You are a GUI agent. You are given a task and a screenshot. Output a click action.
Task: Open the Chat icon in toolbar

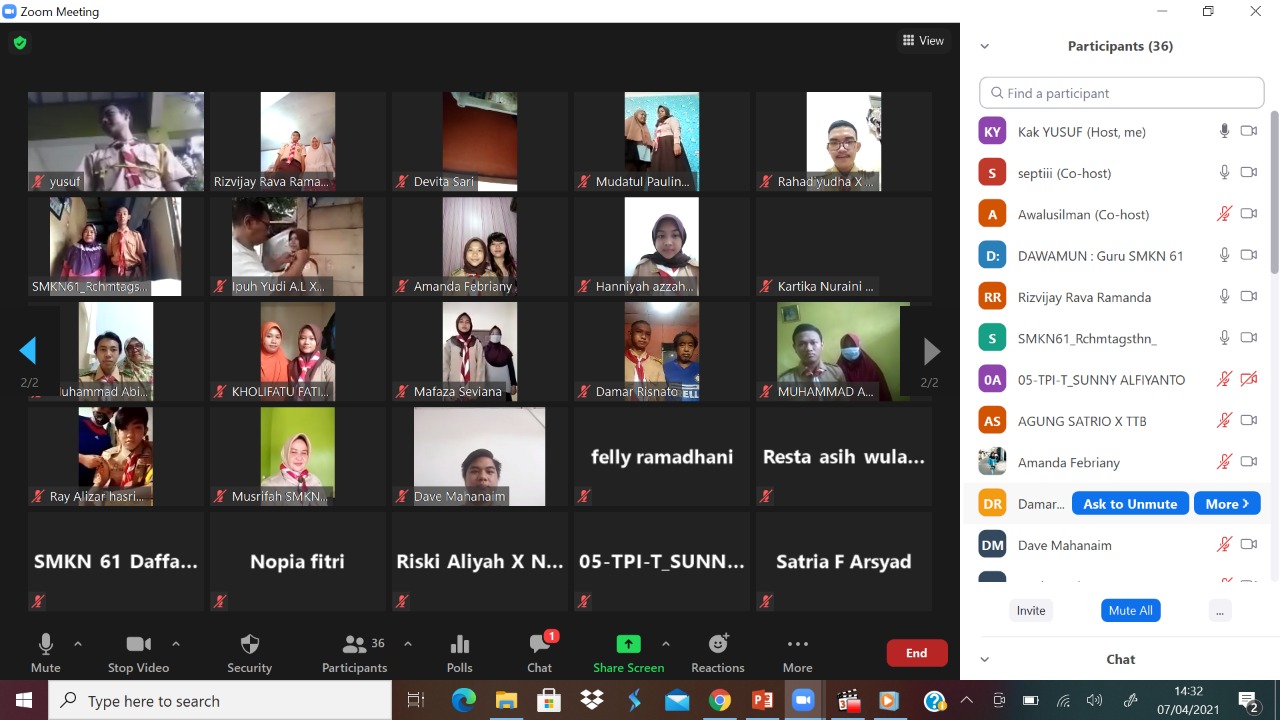pos(540,645)
